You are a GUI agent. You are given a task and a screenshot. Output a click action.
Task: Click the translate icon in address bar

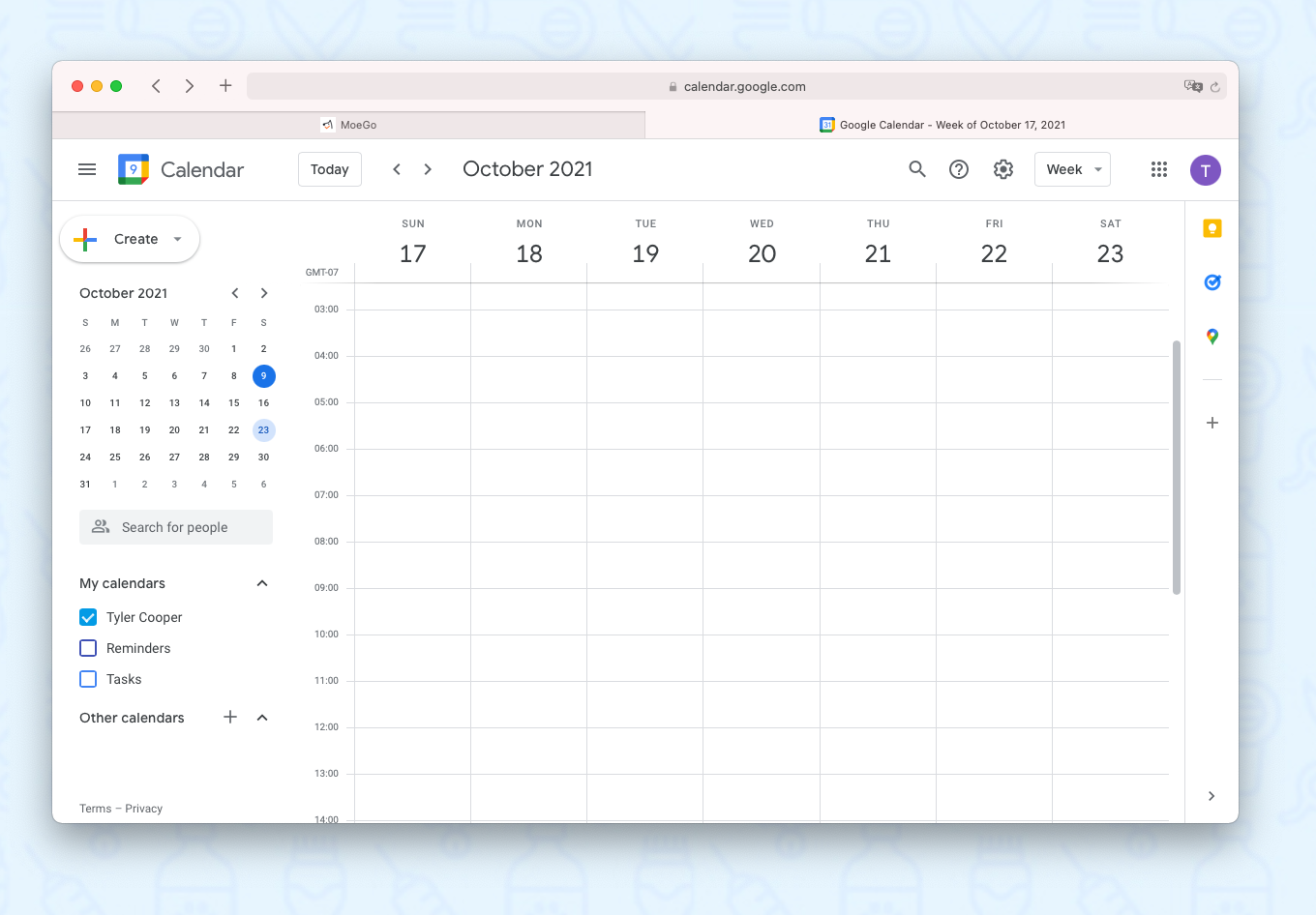click(1193, 86)
